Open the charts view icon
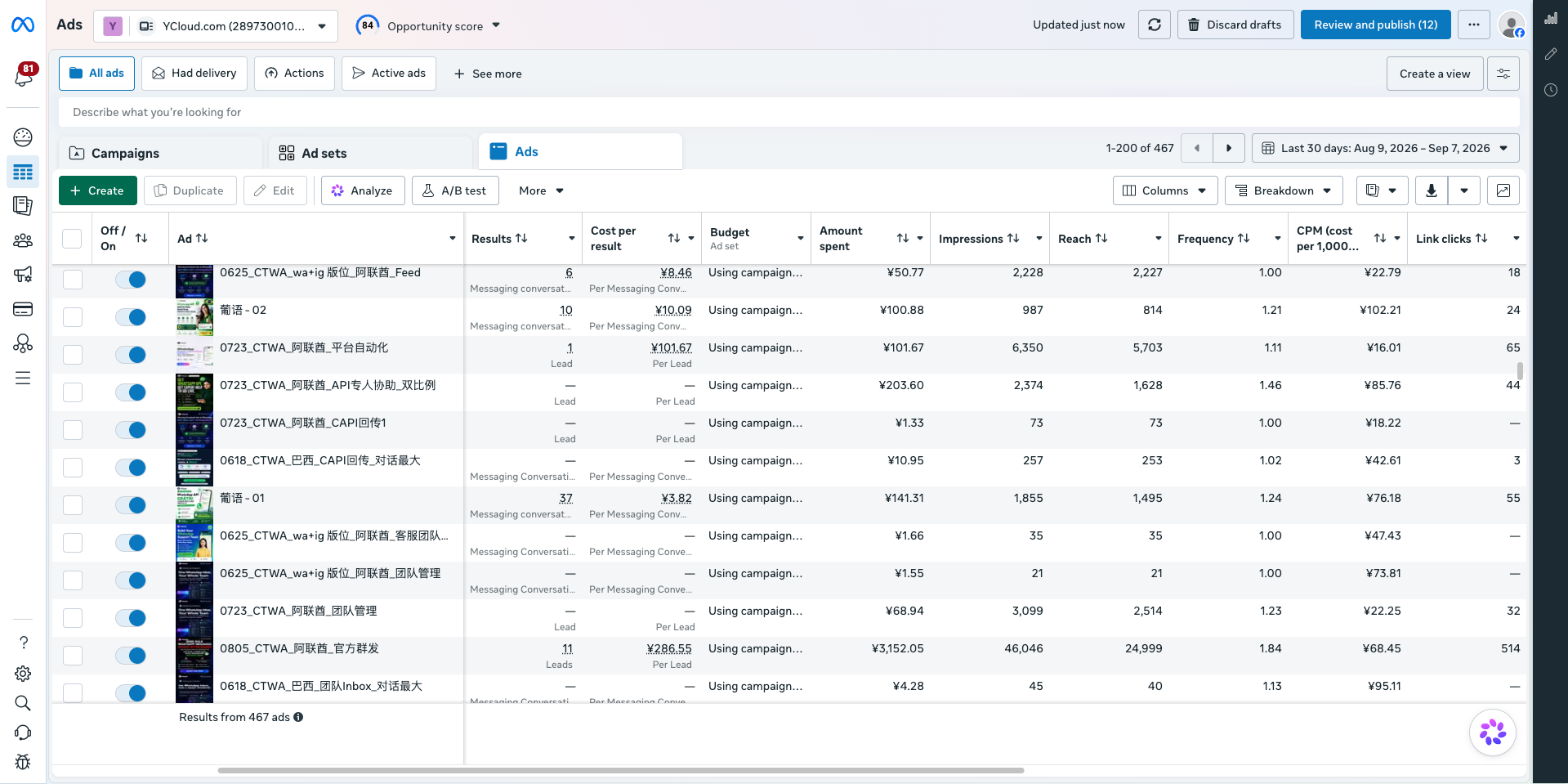 [1503, 190]
